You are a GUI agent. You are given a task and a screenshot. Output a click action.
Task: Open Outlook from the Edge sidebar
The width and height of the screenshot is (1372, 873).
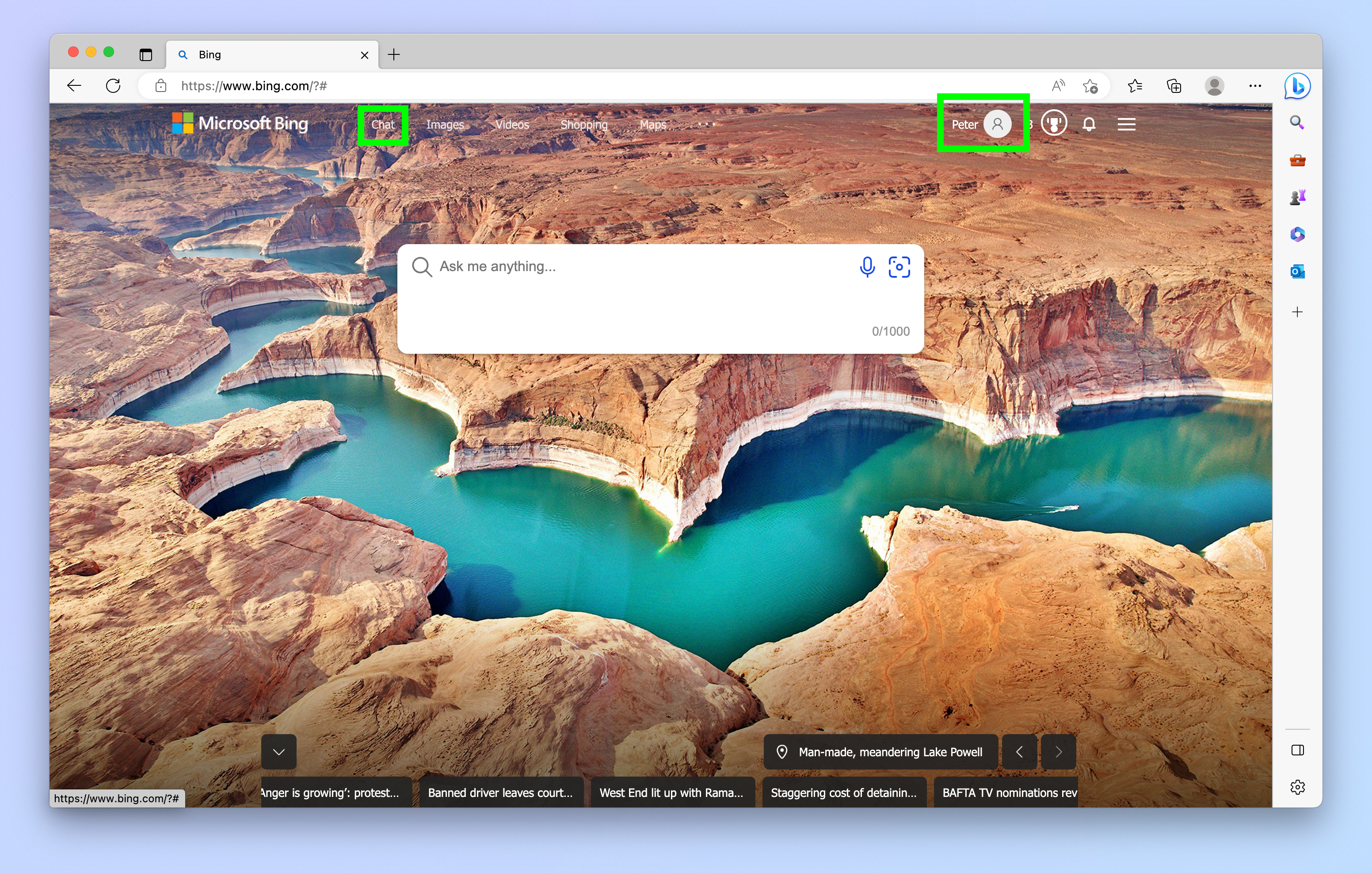1297,272
